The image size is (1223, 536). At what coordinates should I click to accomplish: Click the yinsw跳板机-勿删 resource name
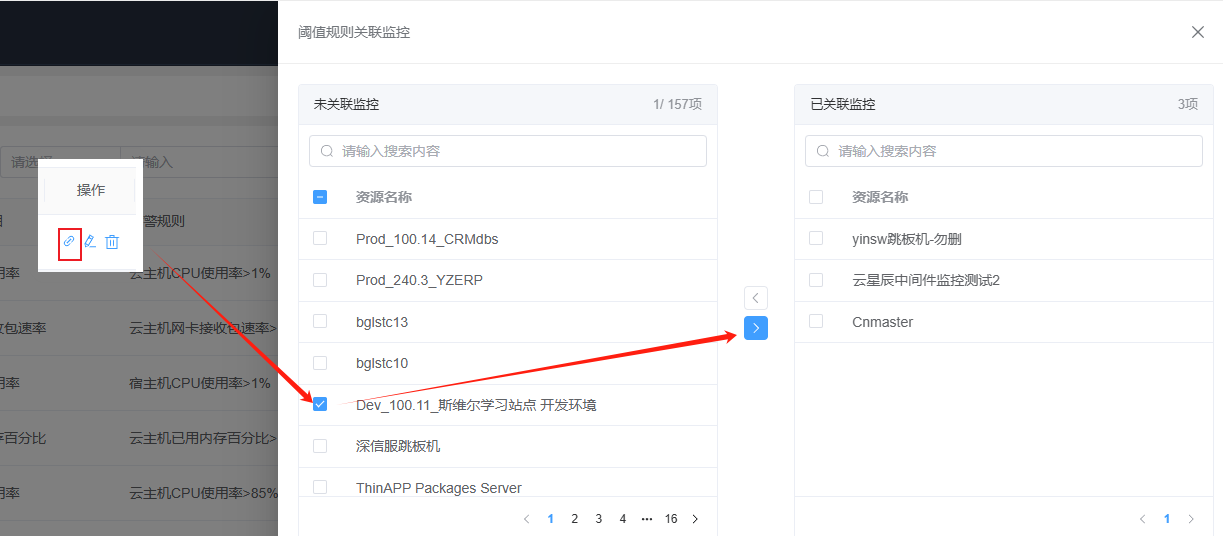coord(907,239)
